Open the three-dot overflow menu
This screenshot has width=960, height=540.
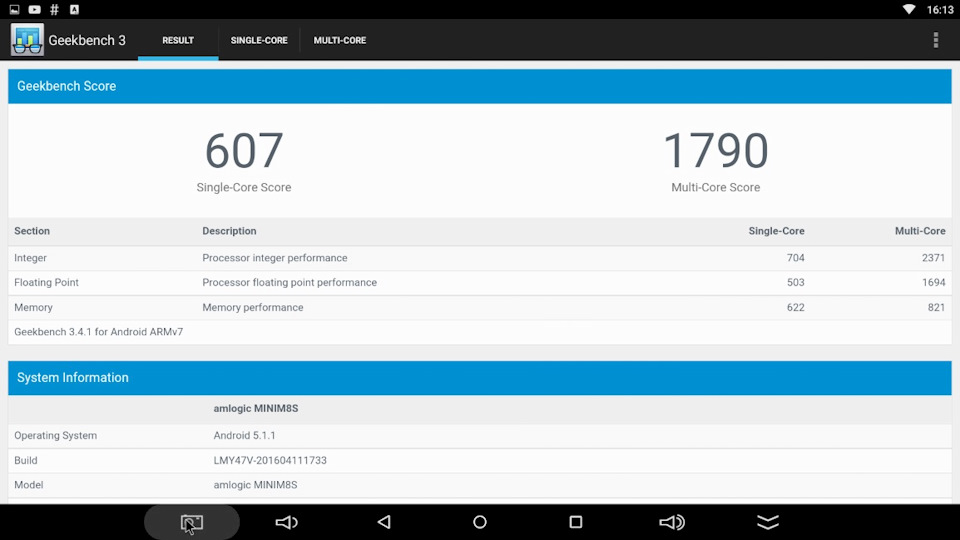936,40
